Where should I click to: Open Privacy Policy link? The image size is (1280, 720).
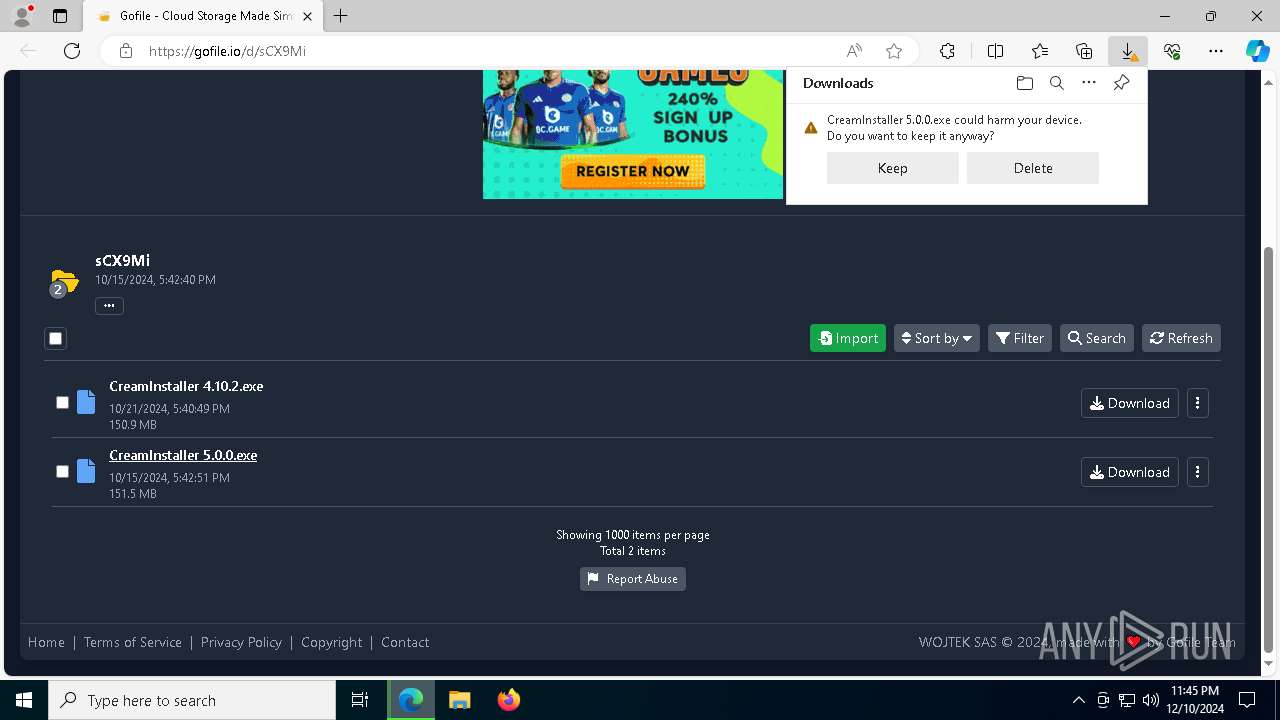click(x=241, y=642)
